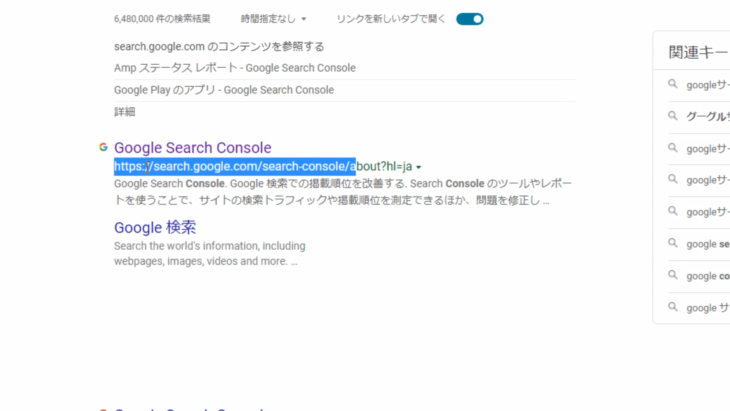Expand dropdown arrow beside about?hl=ja URL
Image resolution: width=730 pixels, height=411 pixels.
click(x=419, y=167)
